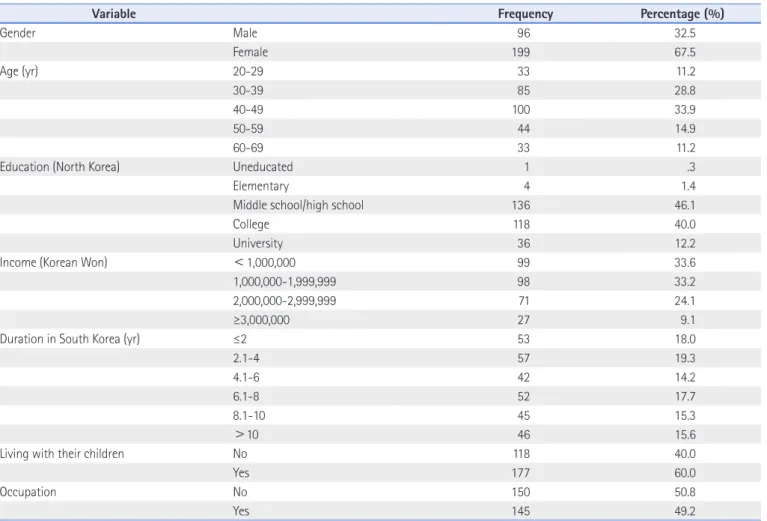Image resolution: width=767 pixels, height=521 pixels.
Task: Select percentage '14.9' for ages 50-59
Action: [685, 129]
